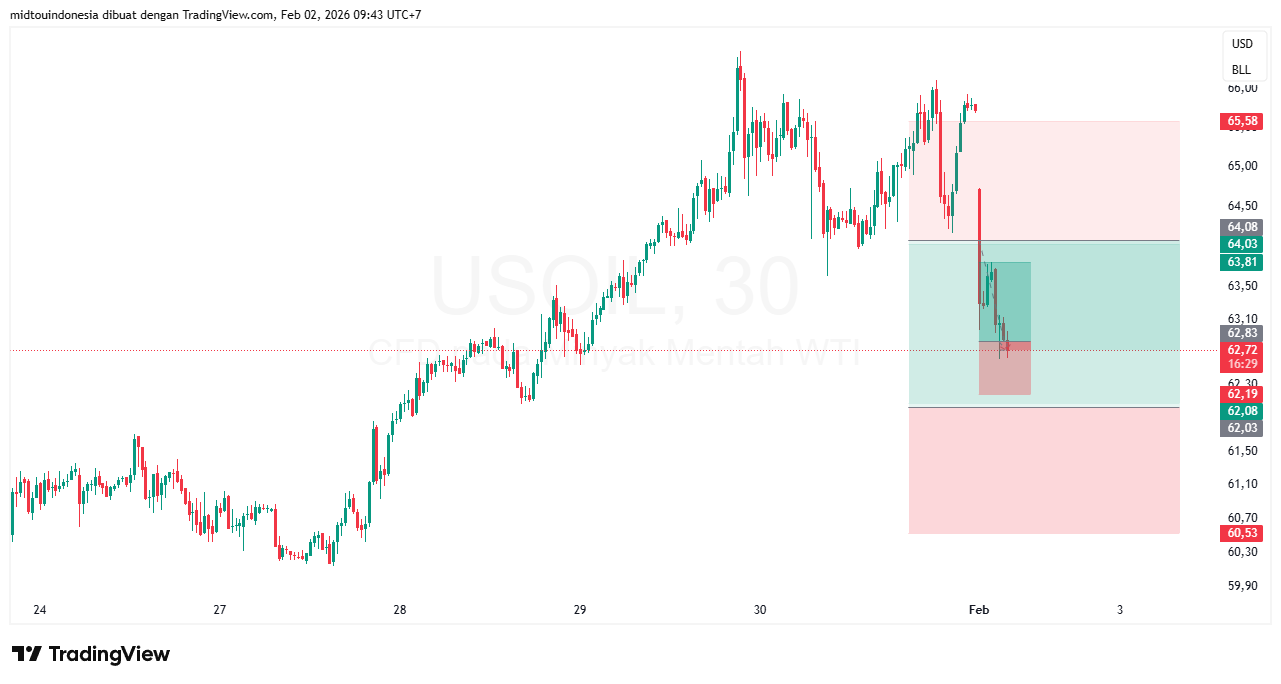
Task: Expand the 62,03 zone boundary label
Action: coord(1241,428)
